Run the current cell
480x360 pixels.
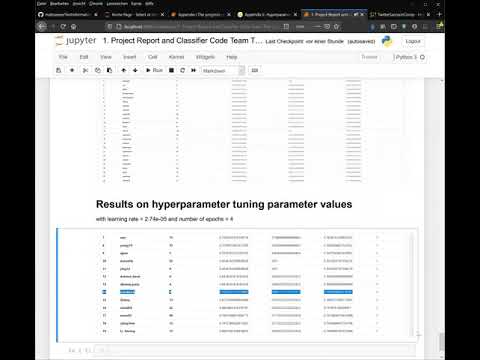[x=154, y=70]
